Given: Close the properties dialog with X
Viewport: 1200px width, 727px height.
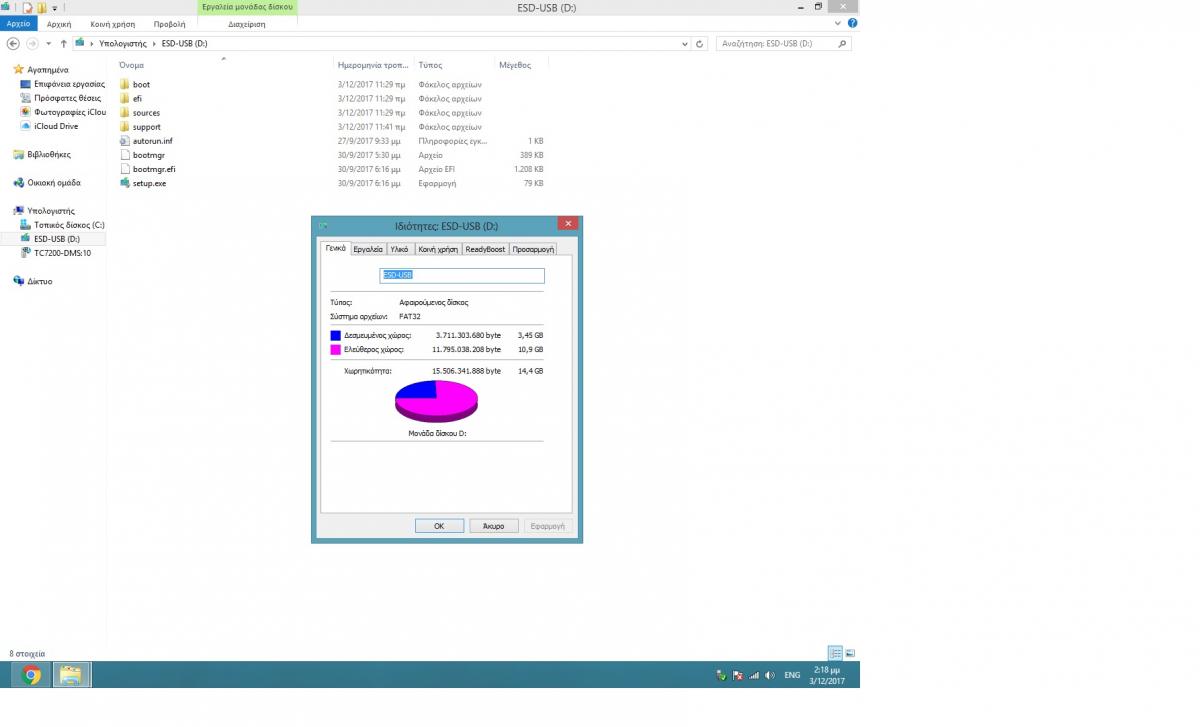Looking at the screenshot, I should (x=568, y=224).
